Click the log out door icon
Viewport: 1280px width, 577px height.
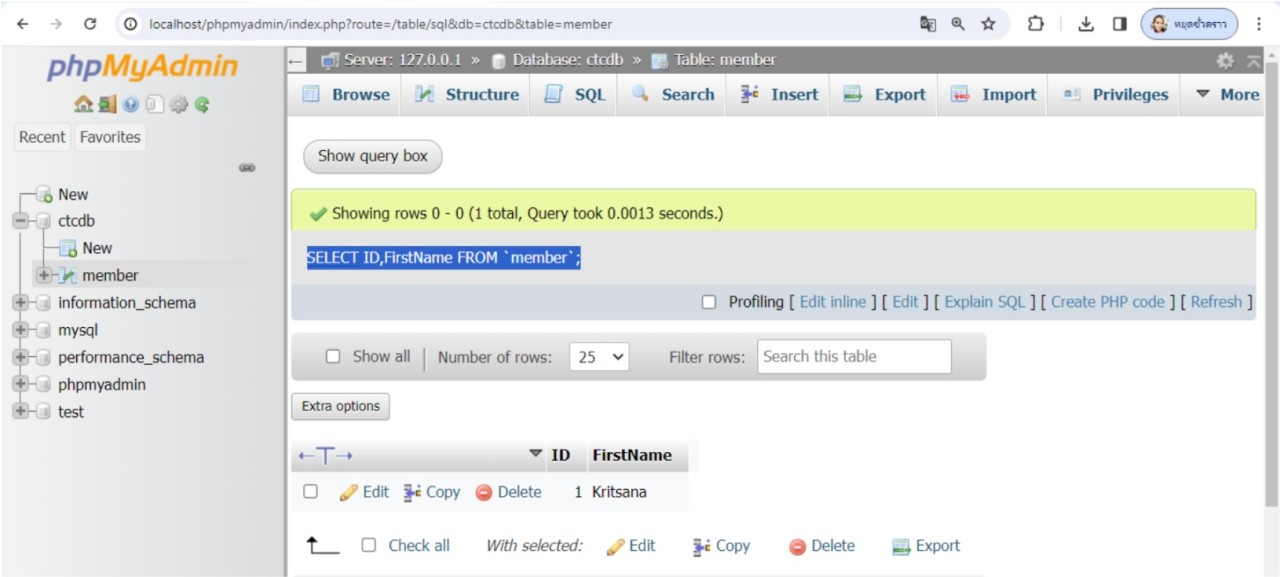107,104
